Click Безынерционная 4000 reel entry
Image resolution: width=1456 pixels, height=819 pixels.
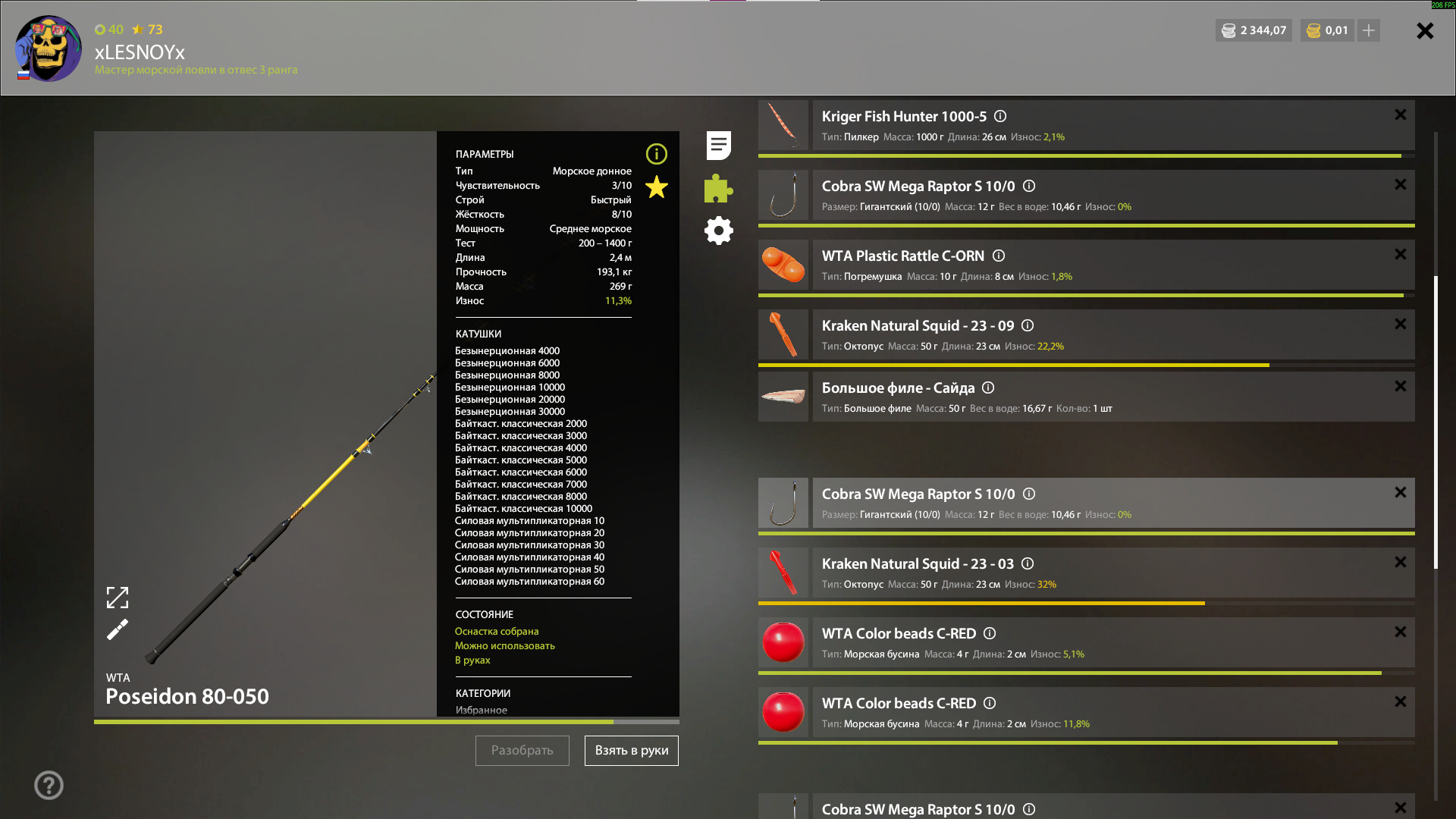[507, 350]
